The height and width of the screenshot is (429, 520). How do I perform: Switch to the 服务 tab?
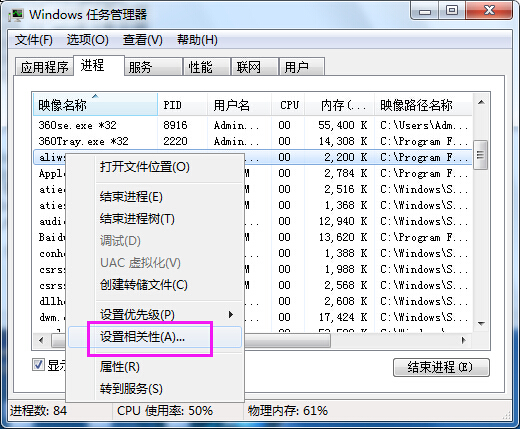(x=153, y=67)
